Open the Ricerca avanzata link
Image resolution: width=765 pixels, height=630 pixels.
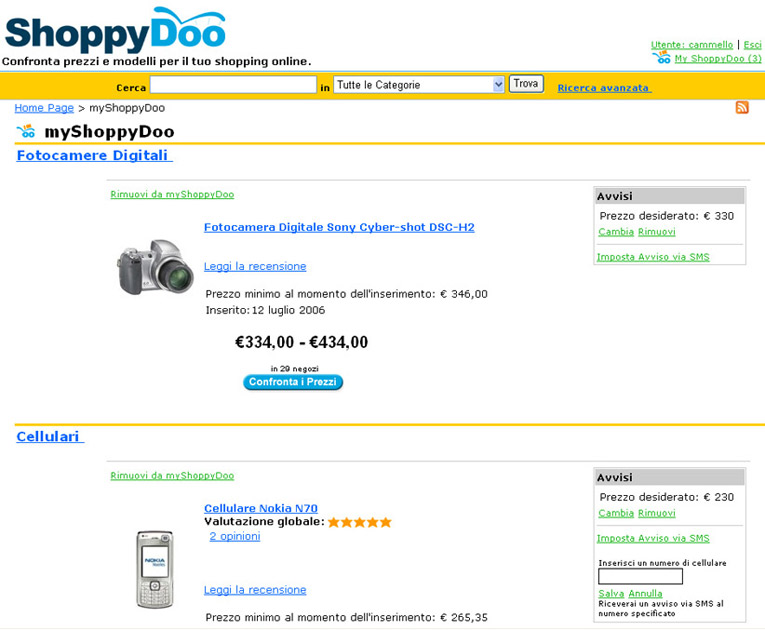pyautogui.click(x=604, y=88)
